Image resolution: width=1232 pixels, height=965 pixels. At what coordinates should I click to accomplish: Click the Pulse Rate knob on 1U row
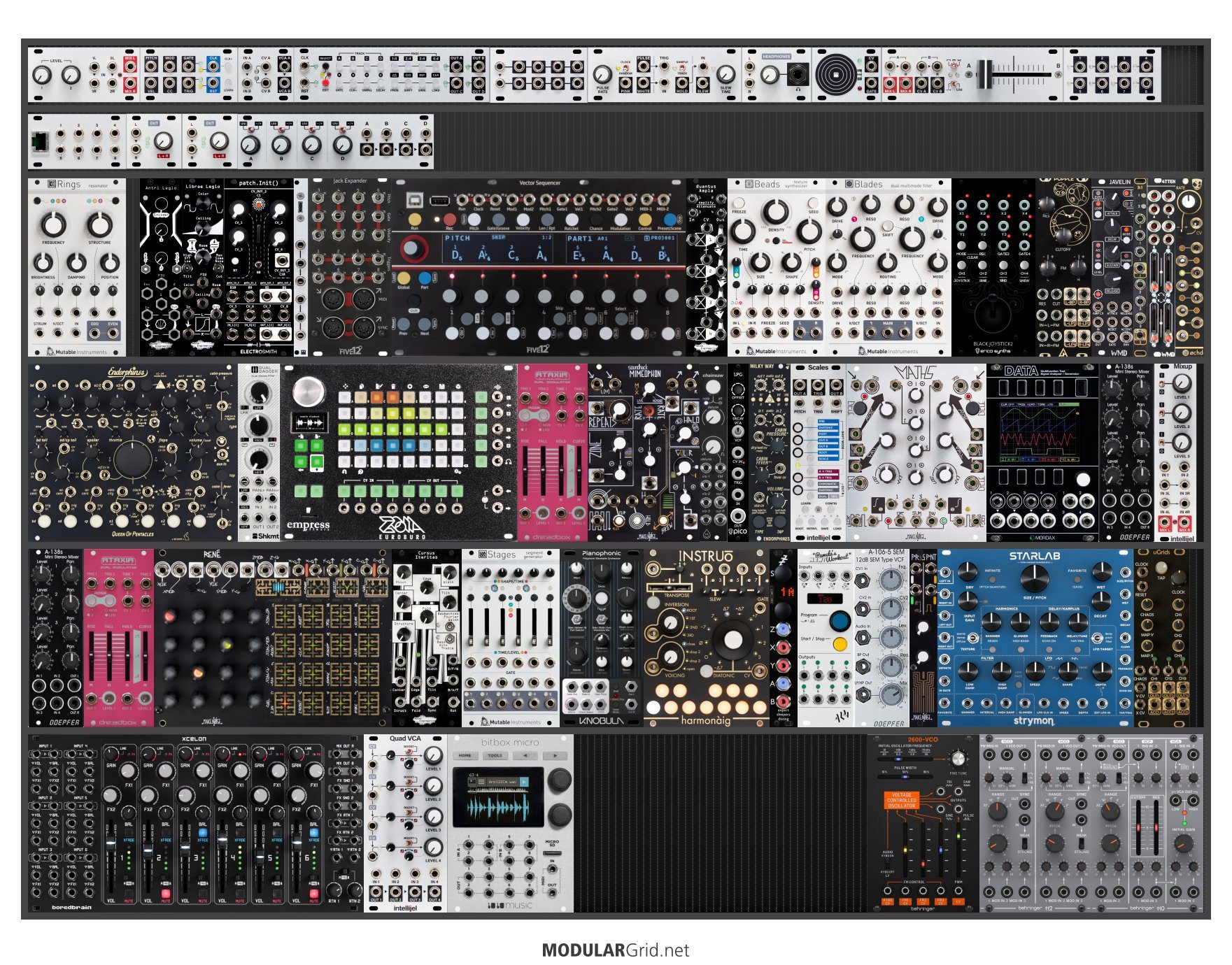coord(602,74)
